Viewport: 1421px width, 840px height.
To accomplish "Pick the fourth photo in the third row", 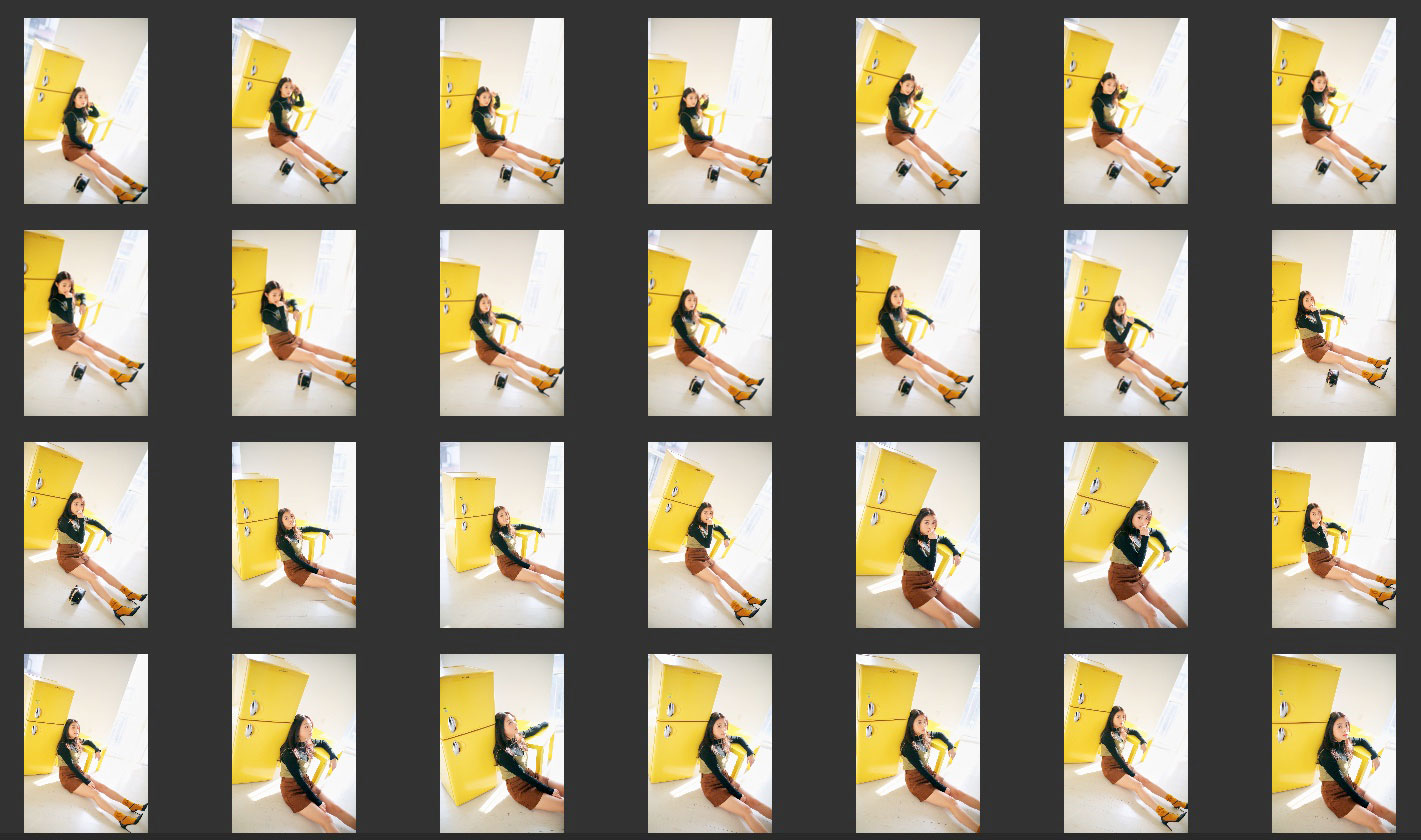I will pyautogui.click(x=710, y=535).
